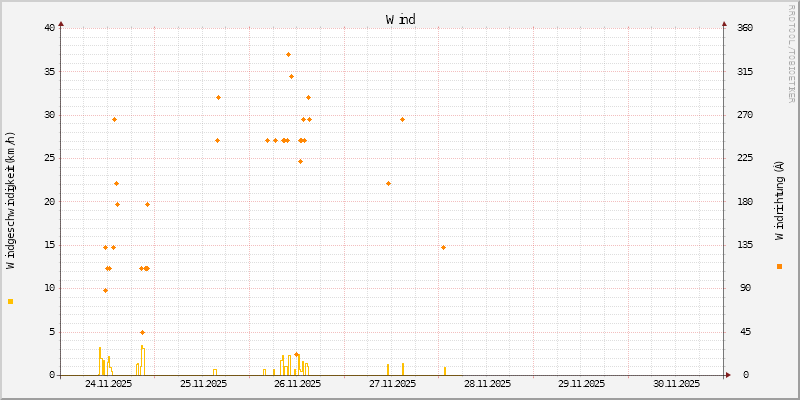Image resolution: width=800 pixels, height=400 pixels.
Task: Select the 24.11.2025 date label
Action: click(108, 383)
